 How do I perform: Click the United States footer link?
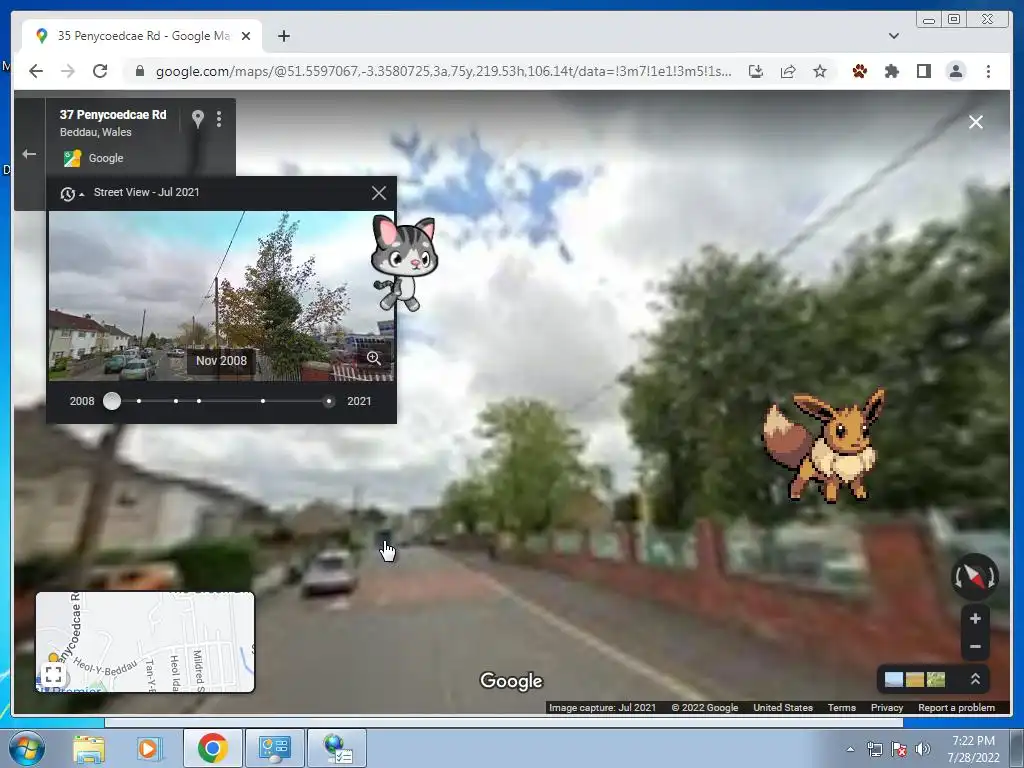pyautogui.click(x=782, y=707)
